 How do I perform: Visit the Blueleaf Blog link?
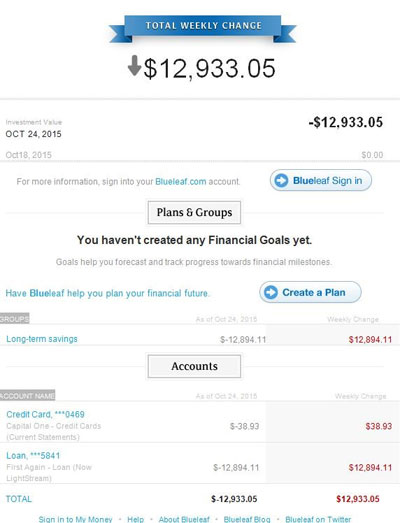(247, 519)
